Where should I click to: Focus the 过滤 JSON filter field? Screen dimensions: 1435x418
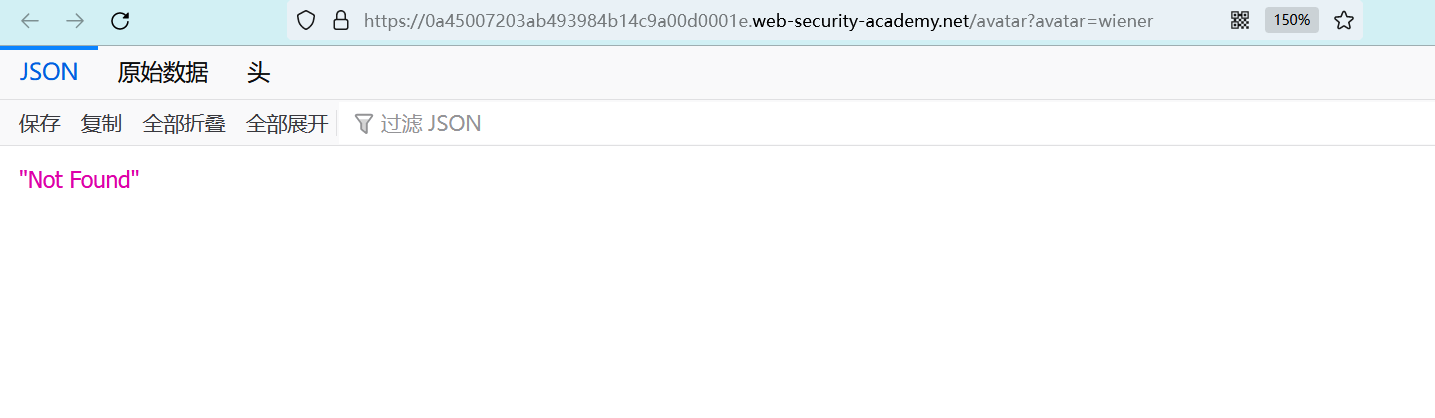coord(430,124)
